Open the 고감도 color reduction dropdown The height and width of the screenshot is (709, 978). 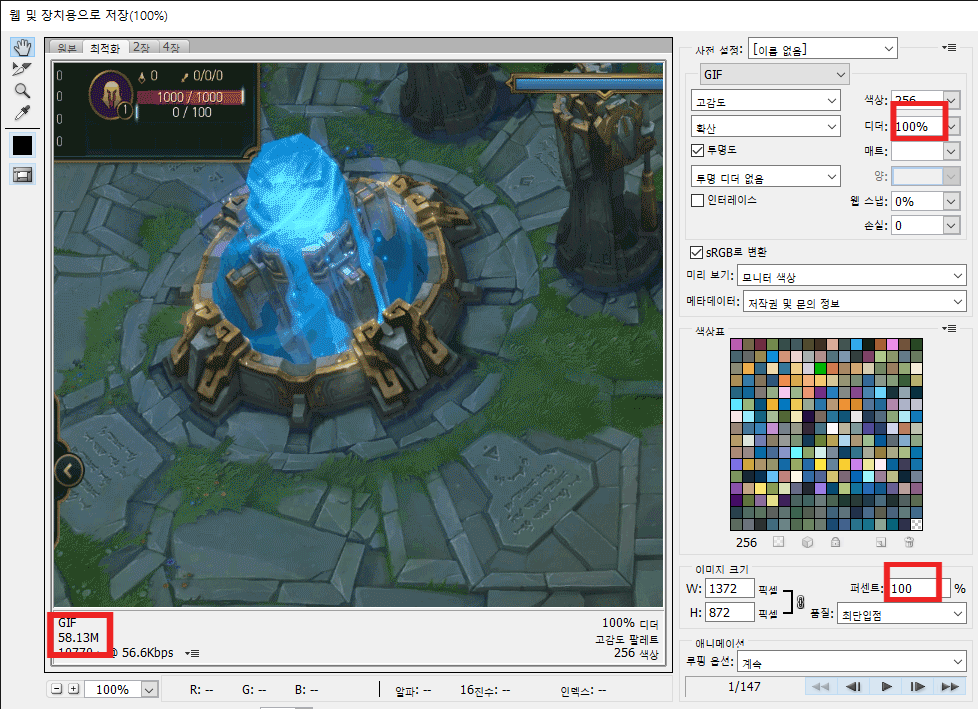point(765,101)
